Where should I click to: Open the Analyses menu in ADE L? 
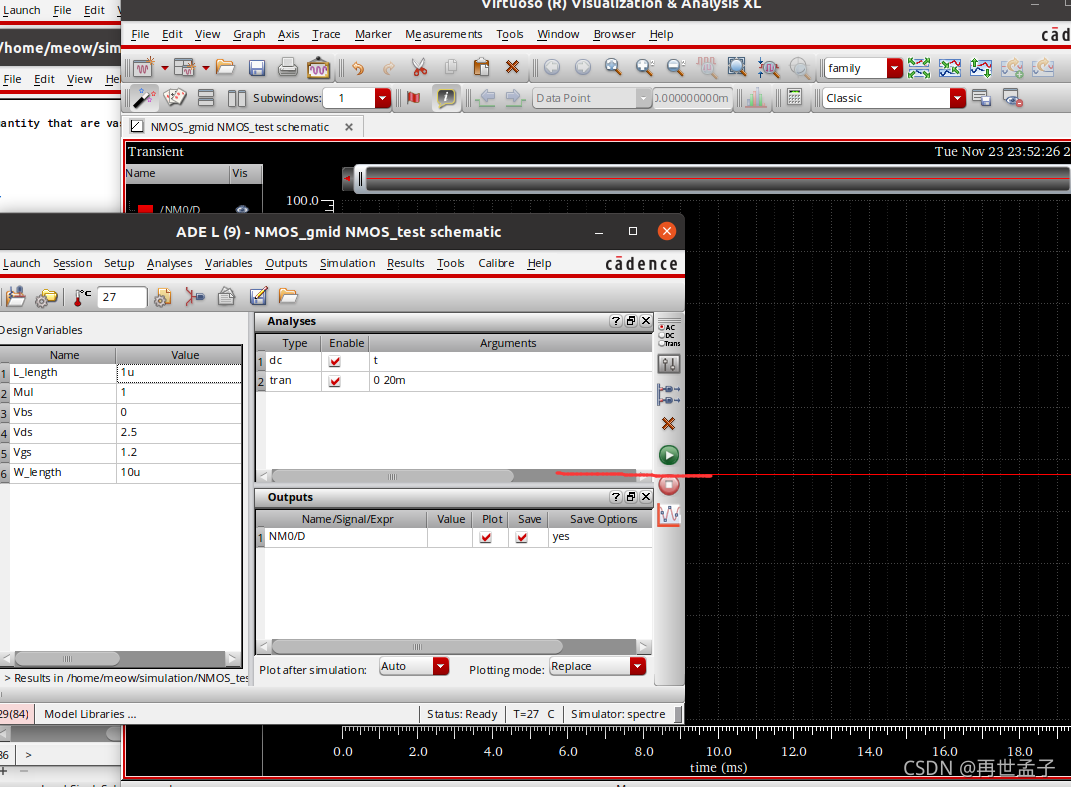coord(169,263)
